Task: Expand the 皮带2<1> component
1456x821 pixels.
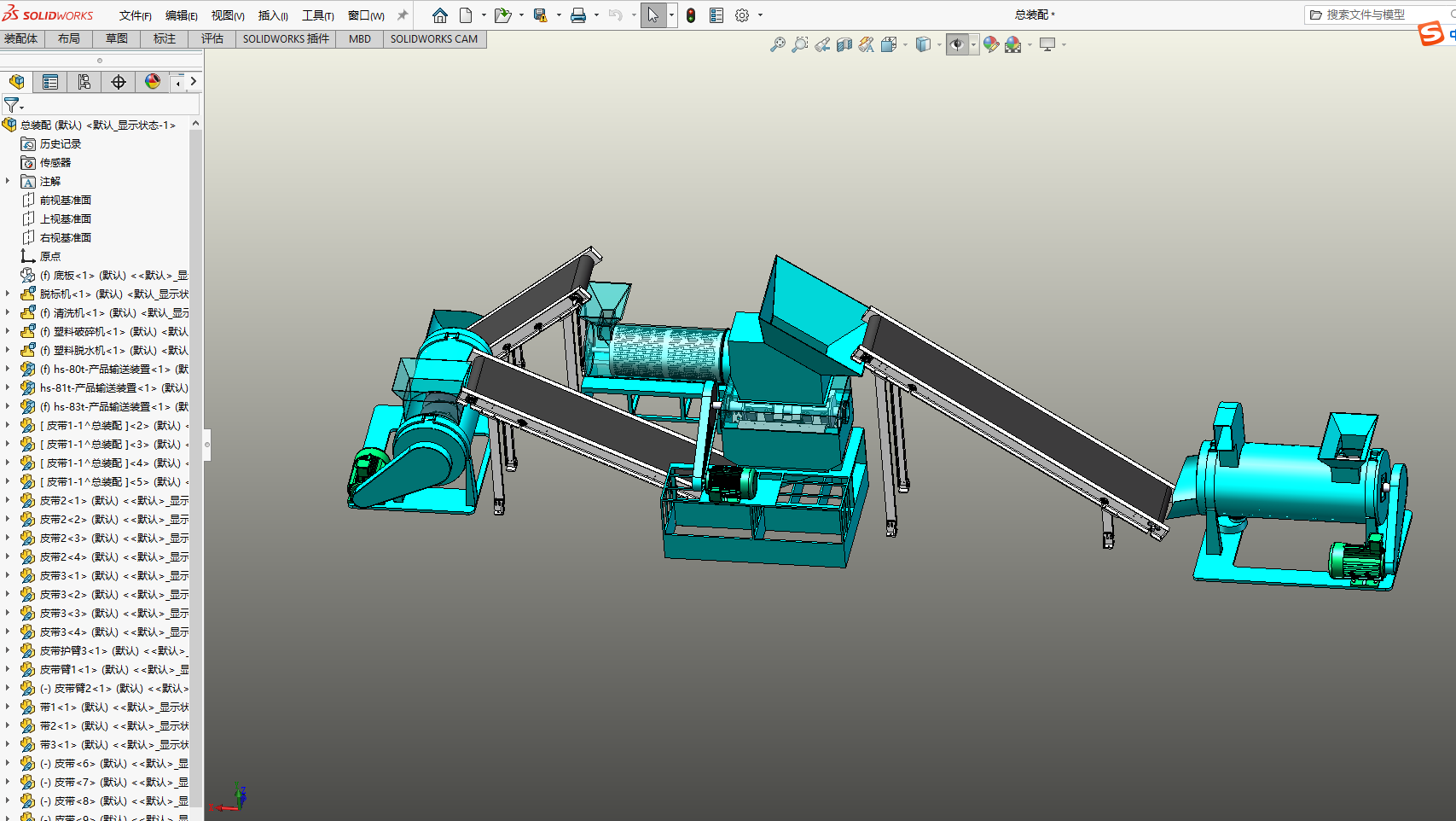Action: click(x=8, y=500)
